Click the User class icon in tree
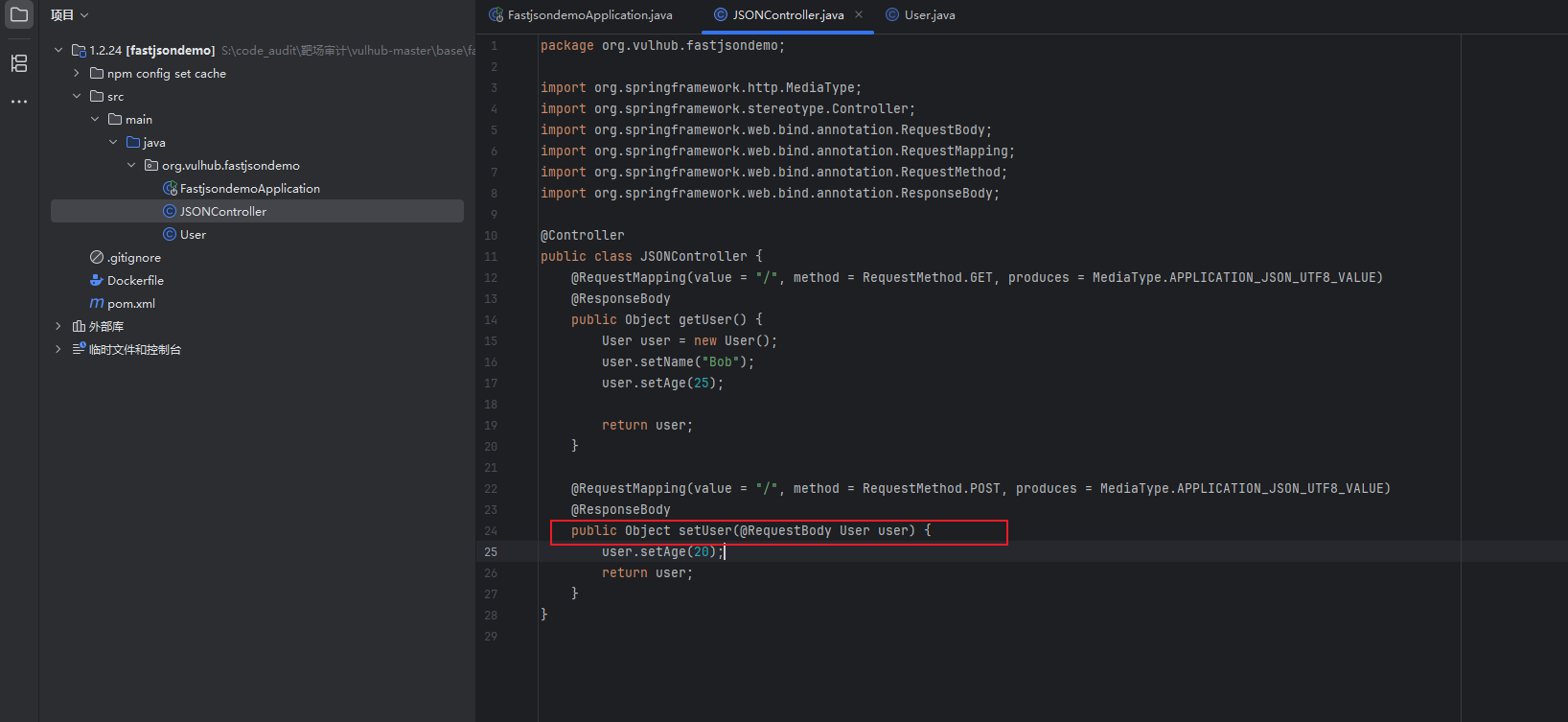This screenshot has height=722, width=1568. (170, 234)
